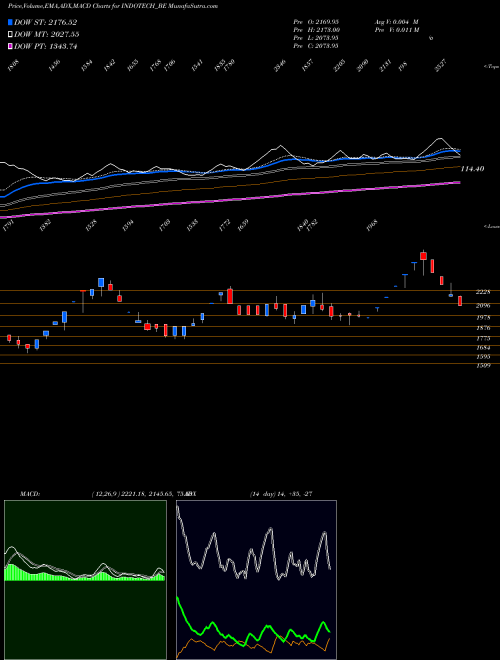Screen dimensions: 500x660
Task: Click the blue DOW ST legend swatch
Action: [10, 22]
